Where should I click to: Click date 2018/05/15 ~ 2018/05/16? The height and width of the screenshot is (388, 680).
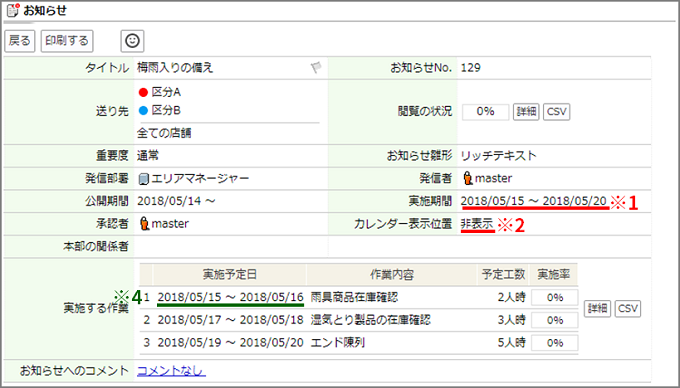tap(230, 297)
